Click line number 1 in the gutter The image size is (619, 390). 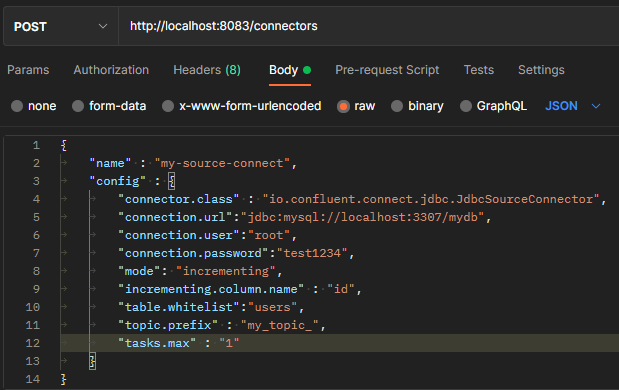coord(36,145)
